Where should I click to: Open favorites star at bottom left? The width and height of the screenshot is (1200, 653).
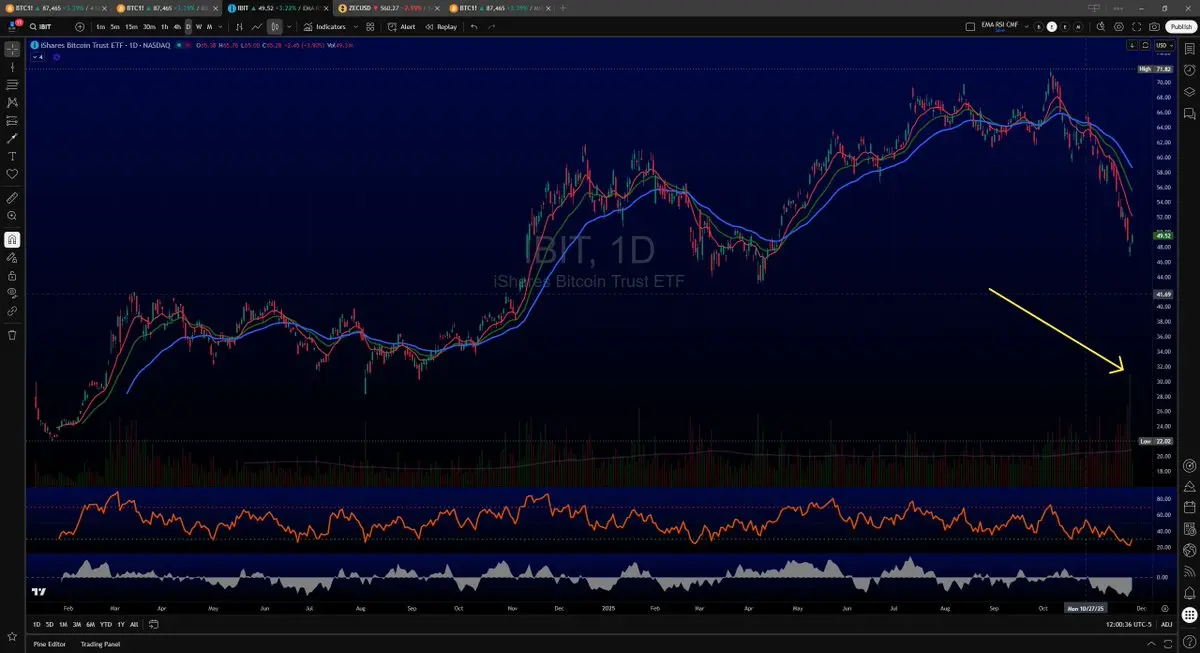coord(12,635)
